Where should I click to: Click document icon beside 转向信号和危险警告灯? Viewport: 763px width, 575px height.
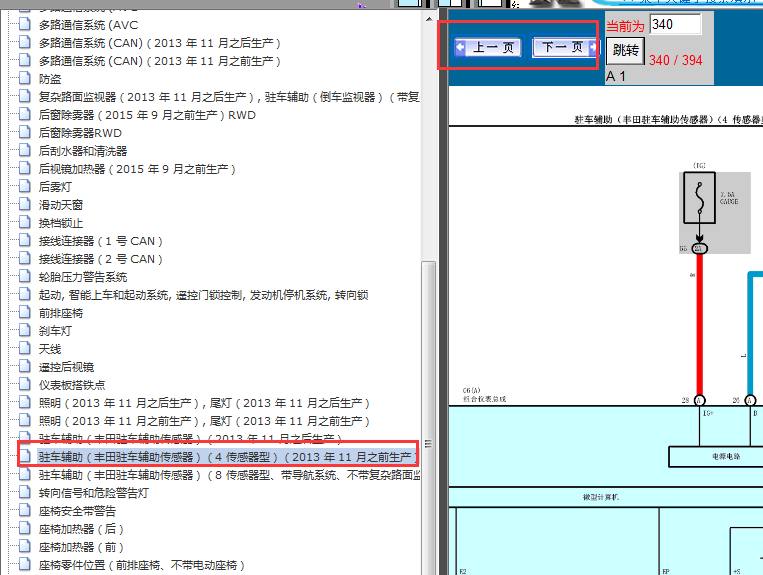24,492
